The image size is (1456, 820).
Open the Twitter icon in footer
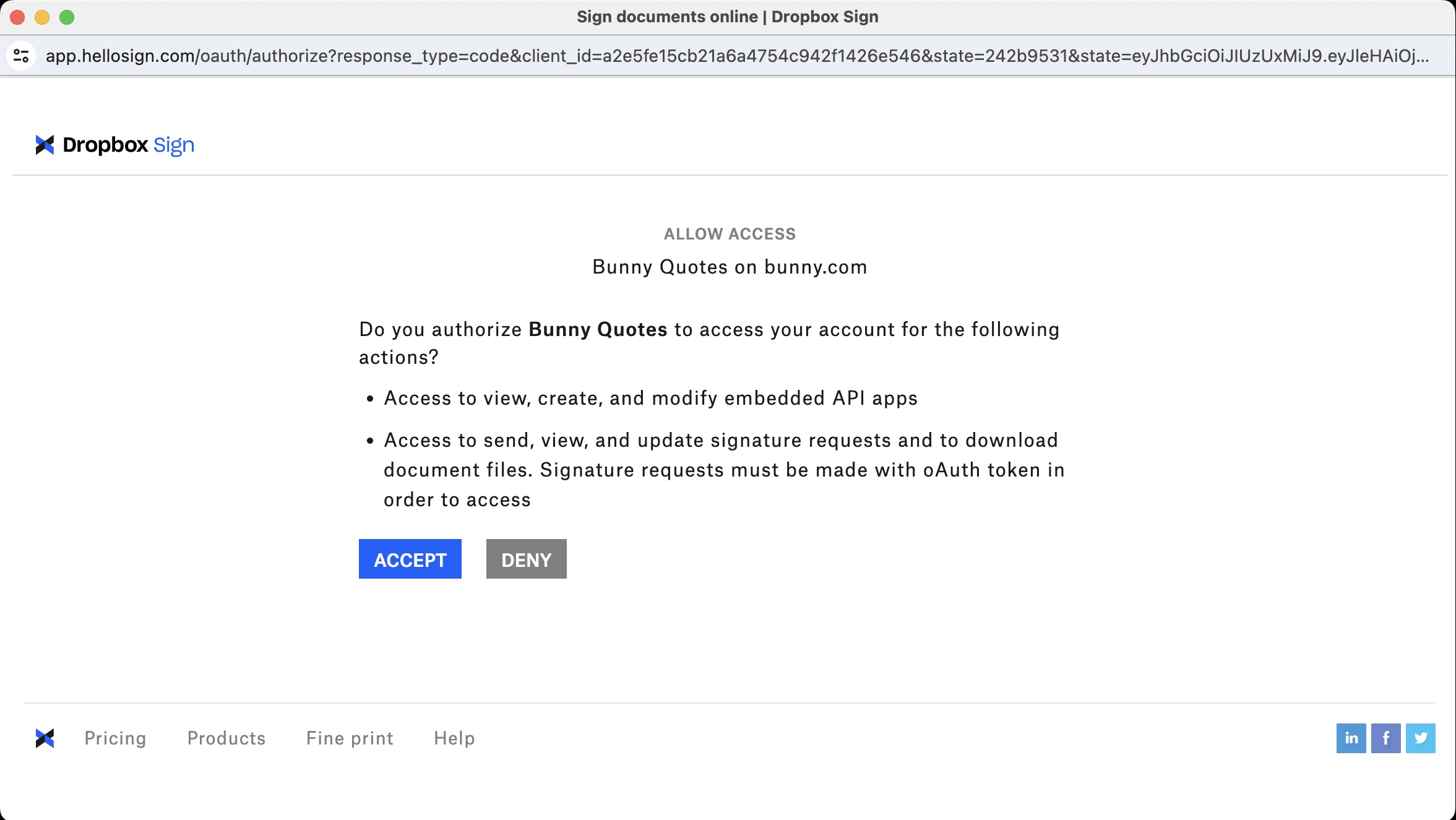tap(1421, 738)
